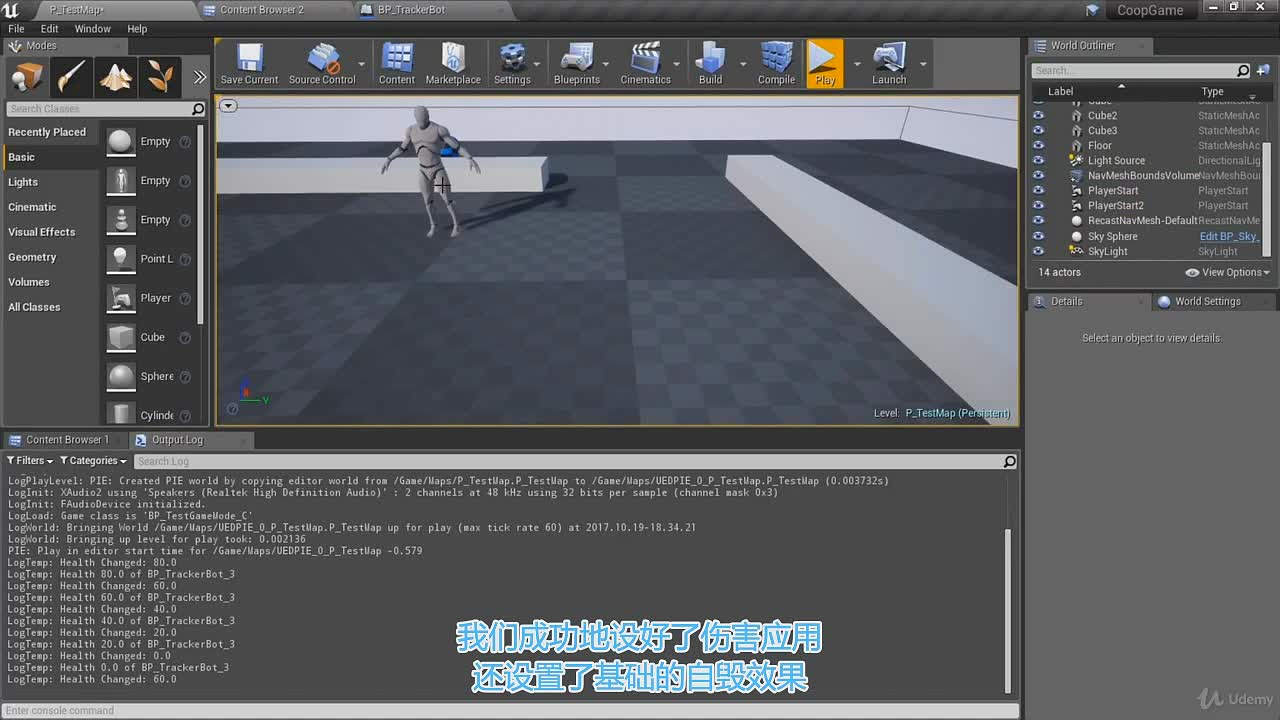Viewport: 1280px width, 720px height.
Task: Start Play in editor
Action: pos(825,64)
